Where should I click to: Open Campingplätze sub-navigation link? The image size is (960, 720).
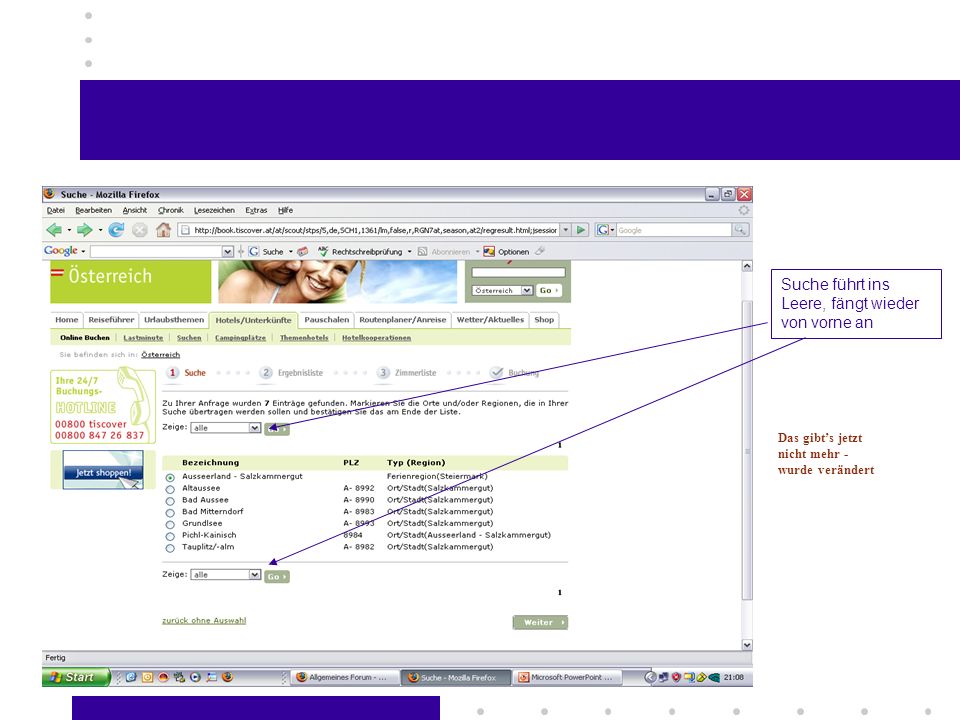pos(240,337)
